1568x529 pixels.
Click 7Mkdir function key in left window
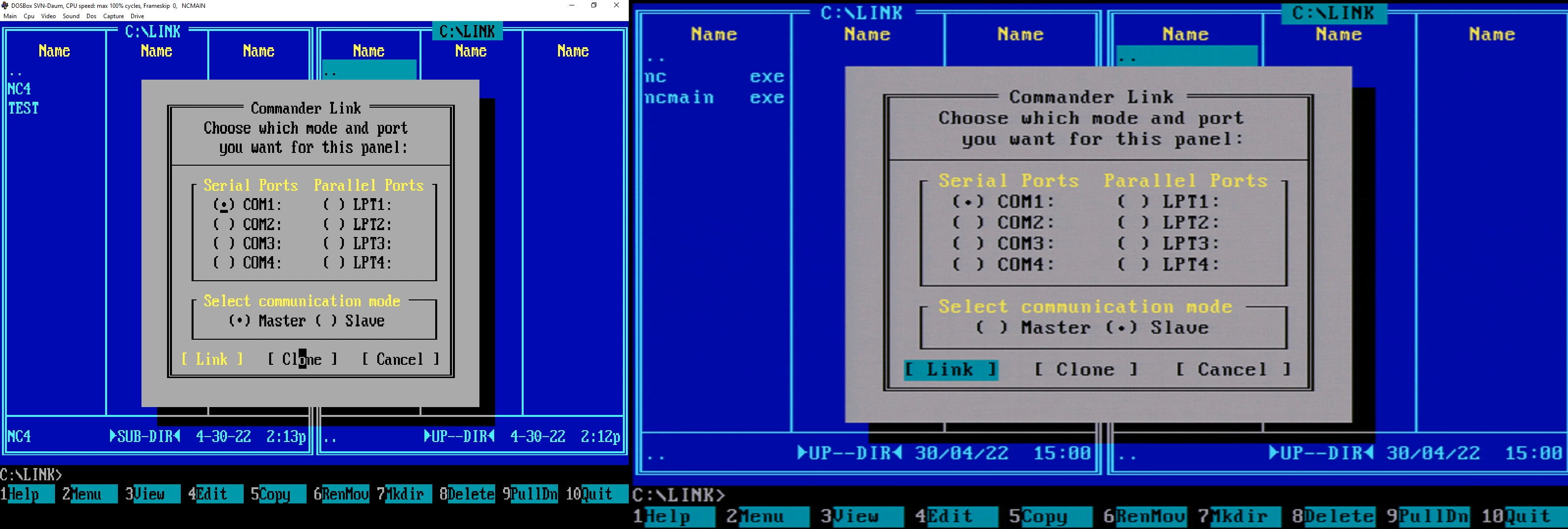[x=404, y=494]
